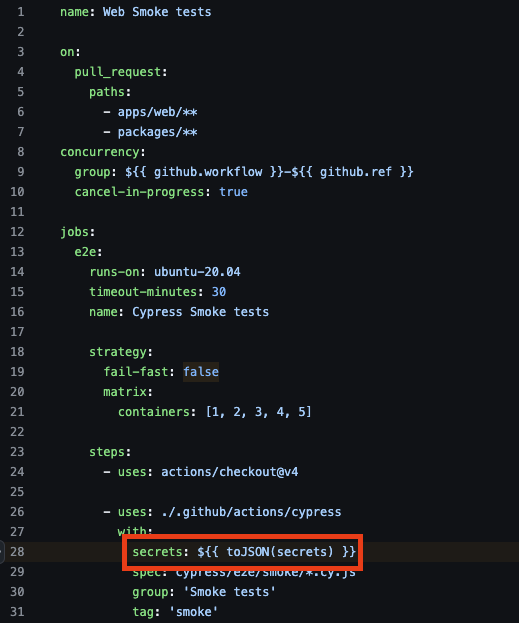
Task: Select line number 4 in the gutter
Action: [x=21, y=72]
